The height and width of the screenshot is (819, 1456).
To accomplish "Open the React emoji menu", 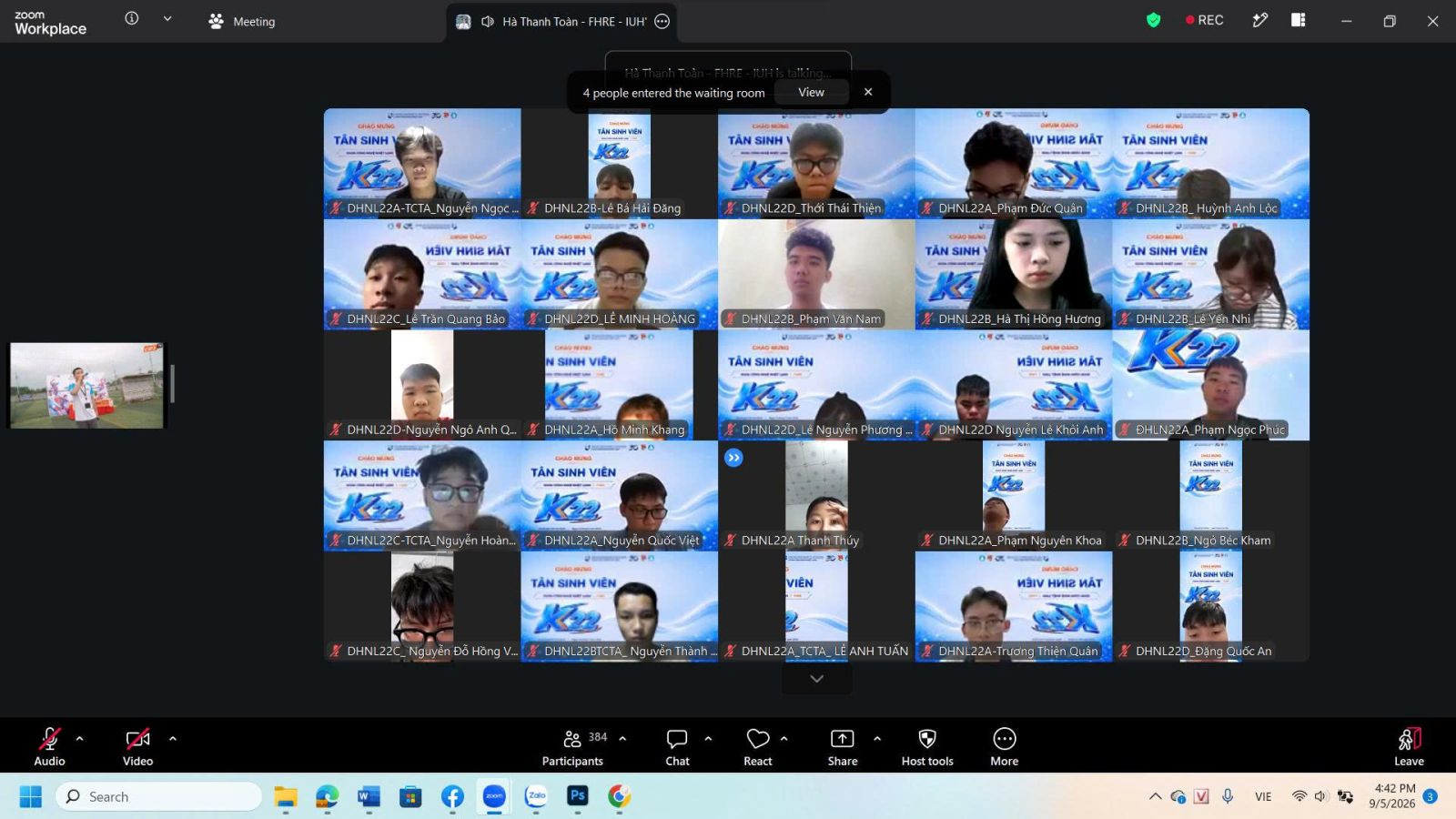I will click(758, 746).
